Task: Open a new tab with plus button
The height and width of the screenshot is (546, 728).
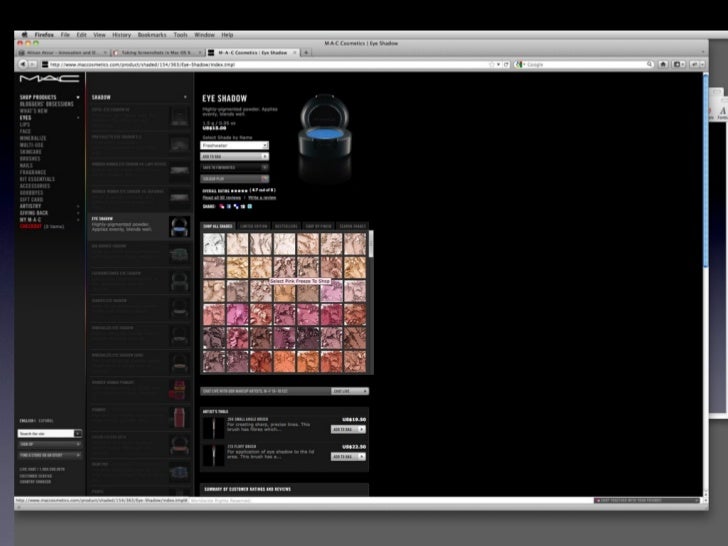Action: click(x=306, y=52)
